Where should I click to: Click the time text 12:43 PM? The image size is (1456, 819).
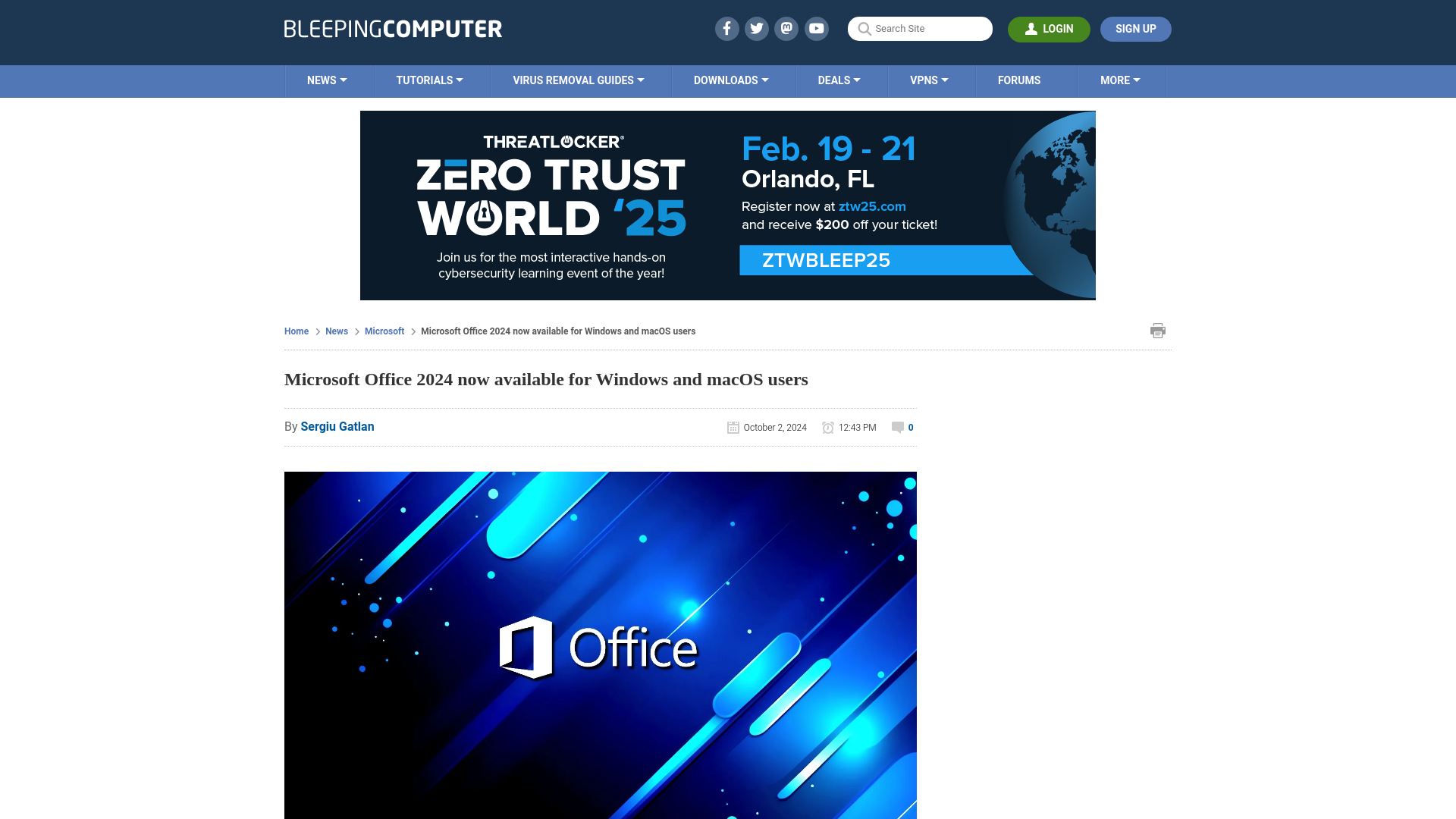coord(858,428)
